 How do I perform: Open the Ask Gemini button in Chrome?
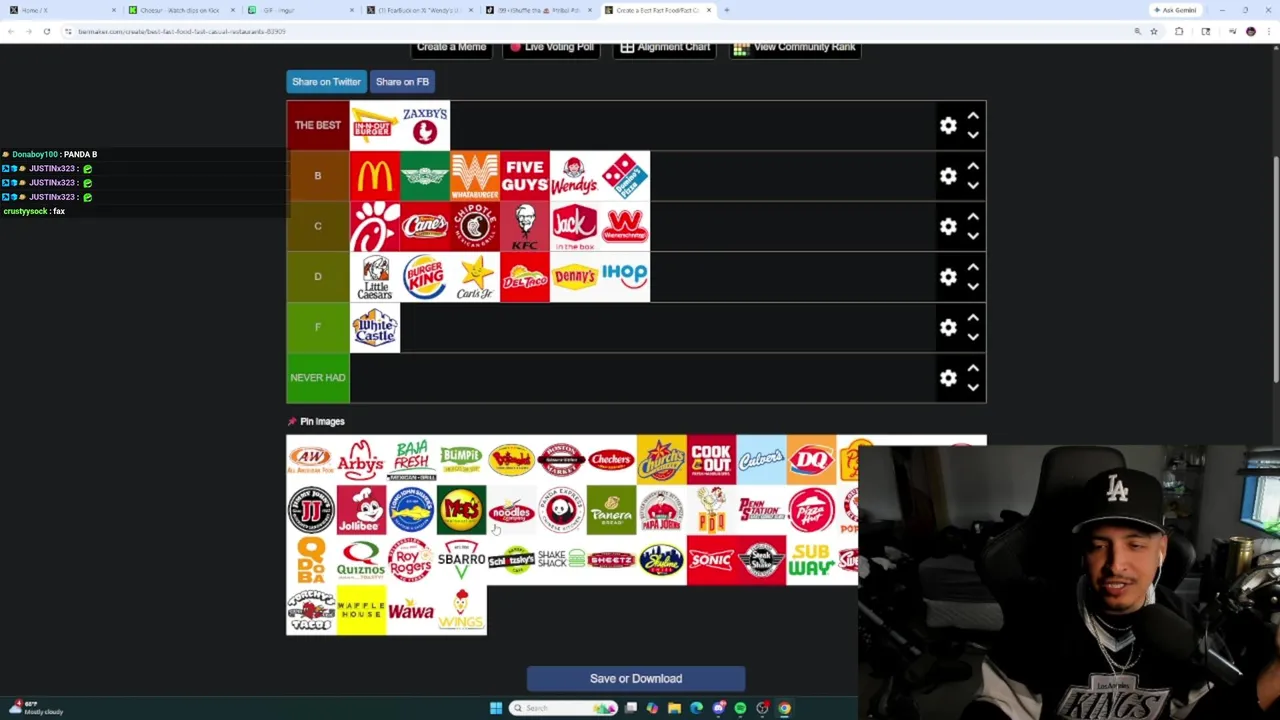[x=1175, y=10]
